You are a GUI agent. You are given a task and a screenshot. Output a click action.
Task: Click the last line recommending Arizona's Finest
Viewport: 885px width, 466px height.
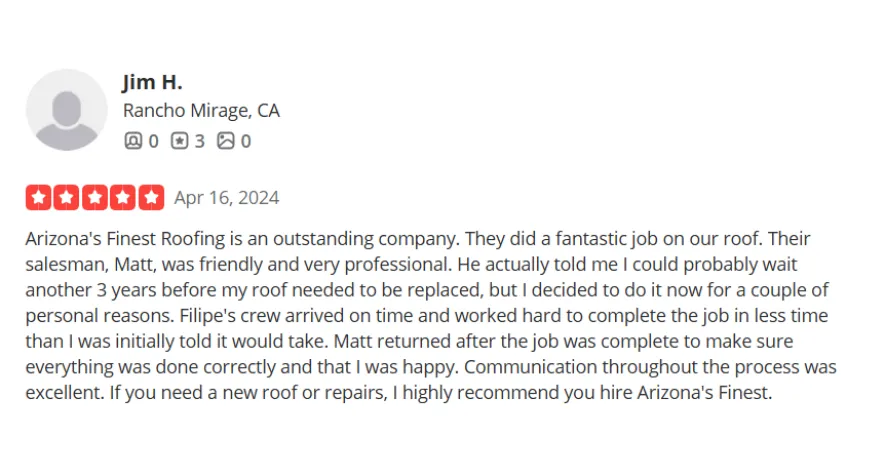[398, 393]
